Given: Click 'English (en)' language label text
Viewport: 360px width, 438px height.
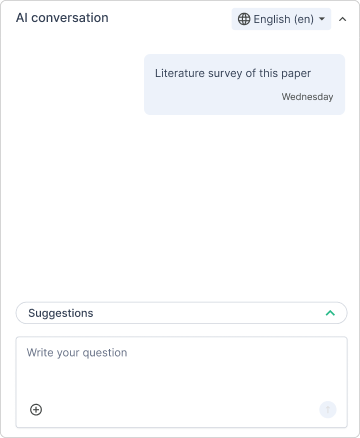Looking at the screenshot, I should click(x=284, y=19).
